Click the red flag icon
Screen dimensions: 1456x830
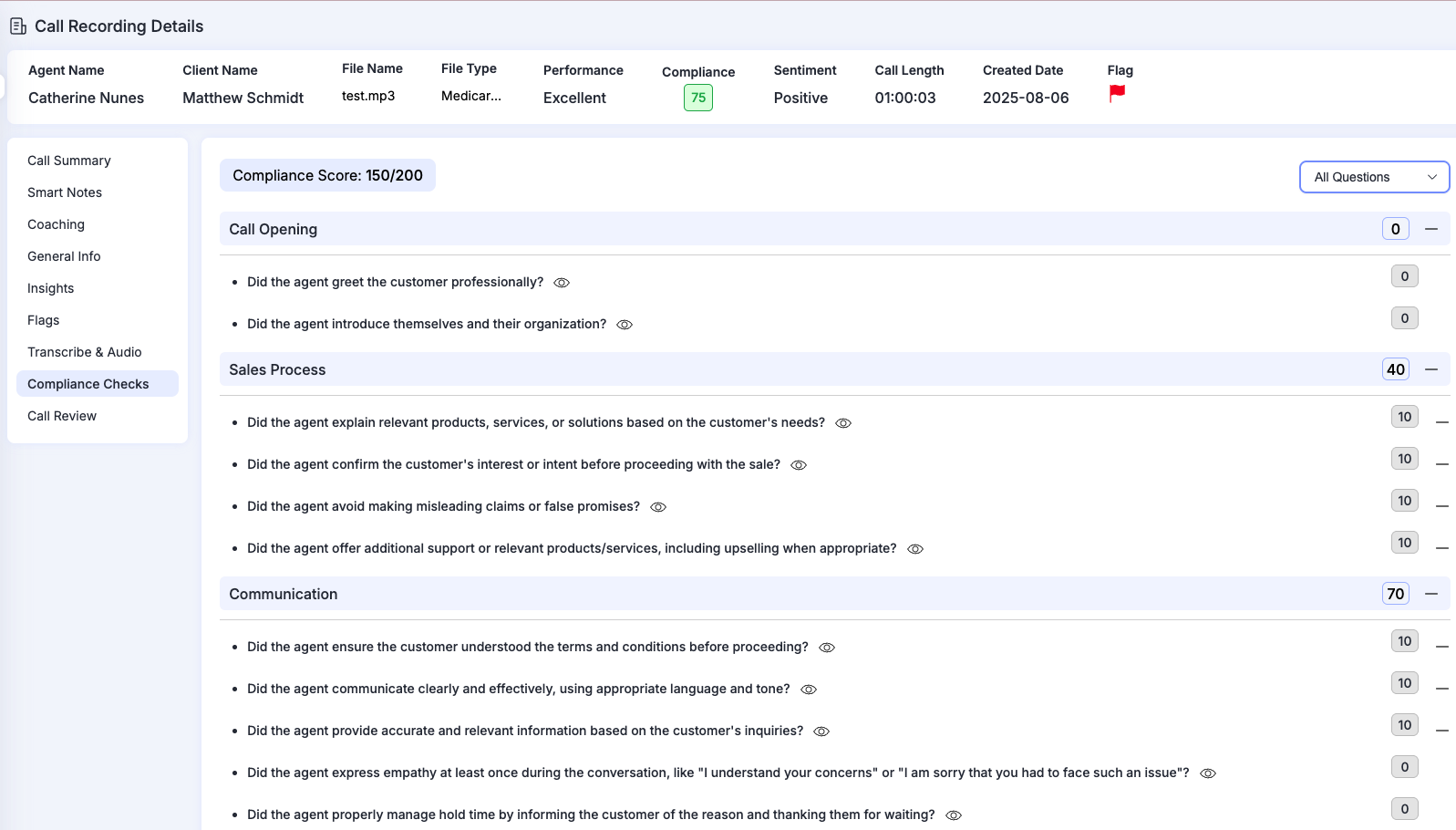pyautogui.click(x=1117, y=93)
